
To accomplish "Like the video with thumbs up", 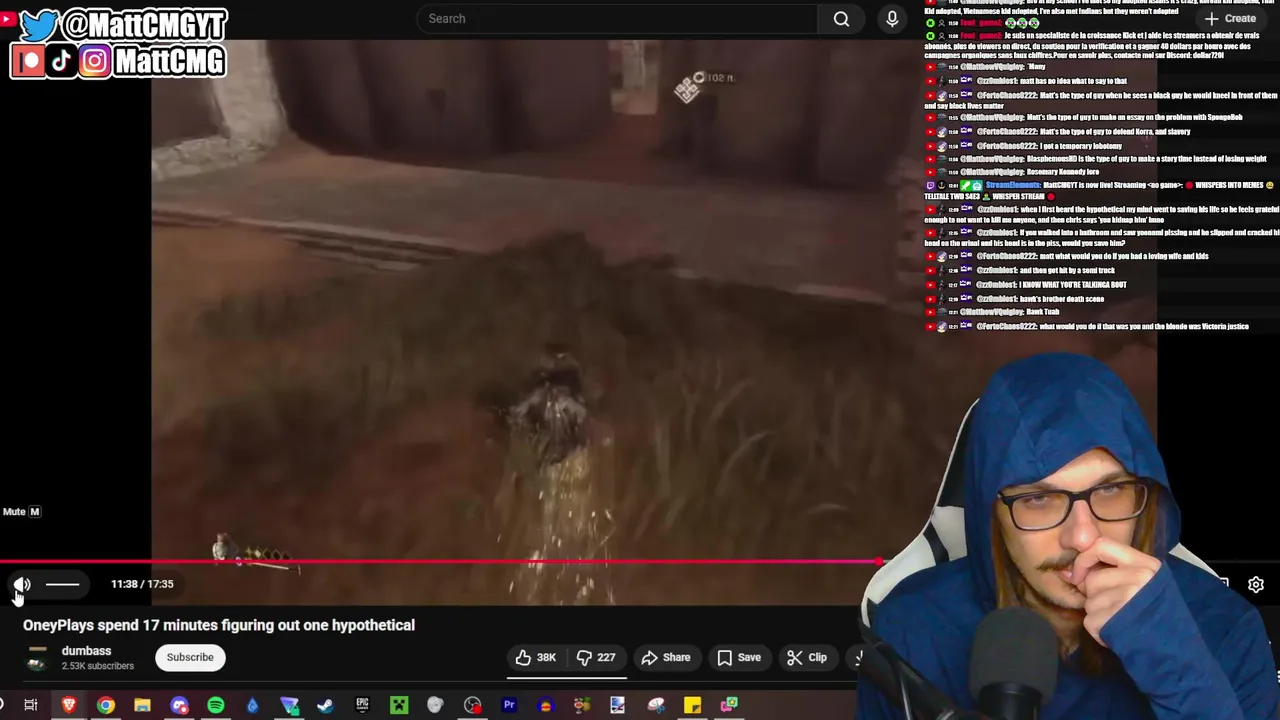I will click(x=535, y=657).
